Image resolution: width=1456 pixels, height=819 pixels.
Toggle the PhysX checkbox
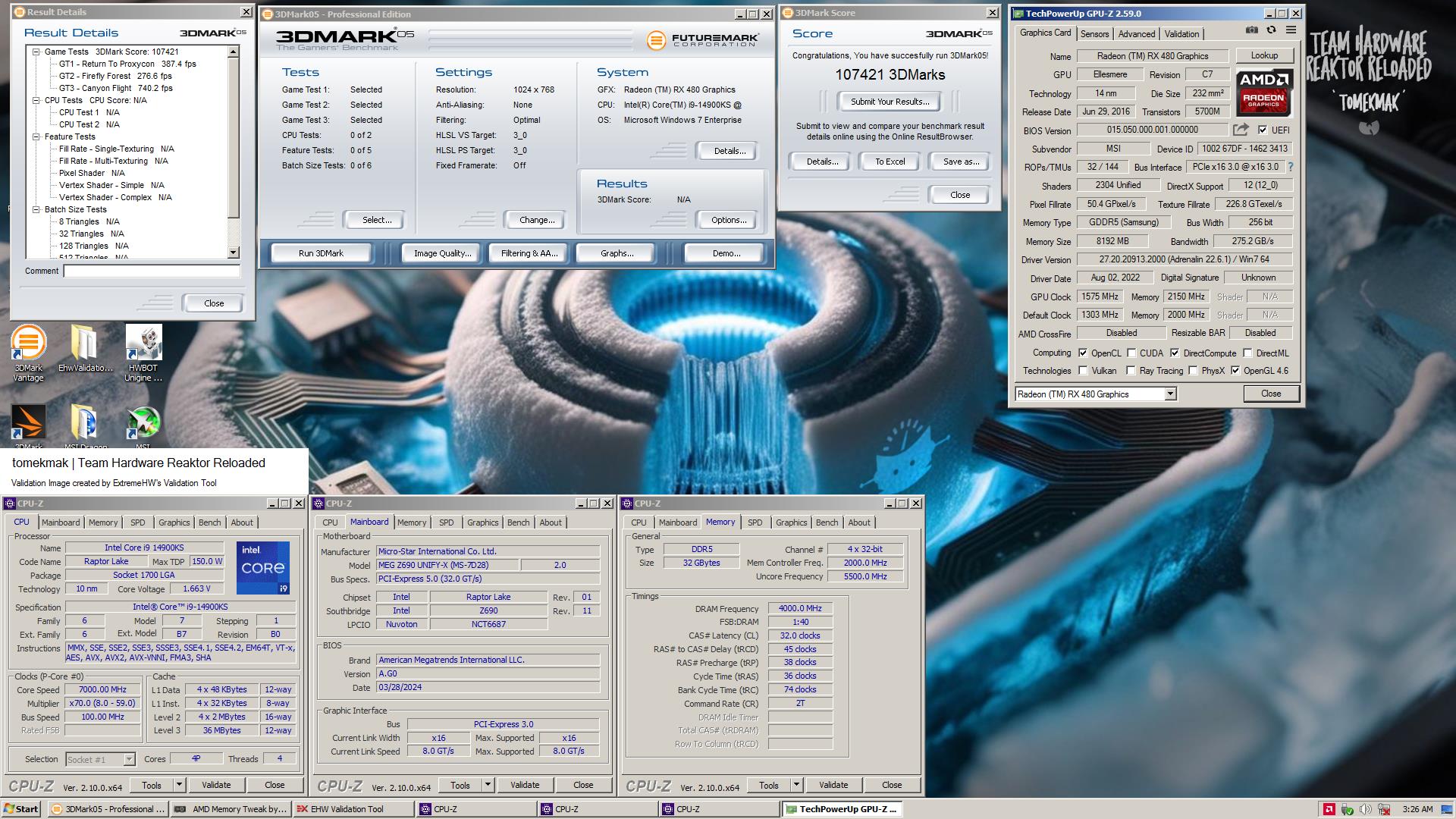click(1193, 371)
